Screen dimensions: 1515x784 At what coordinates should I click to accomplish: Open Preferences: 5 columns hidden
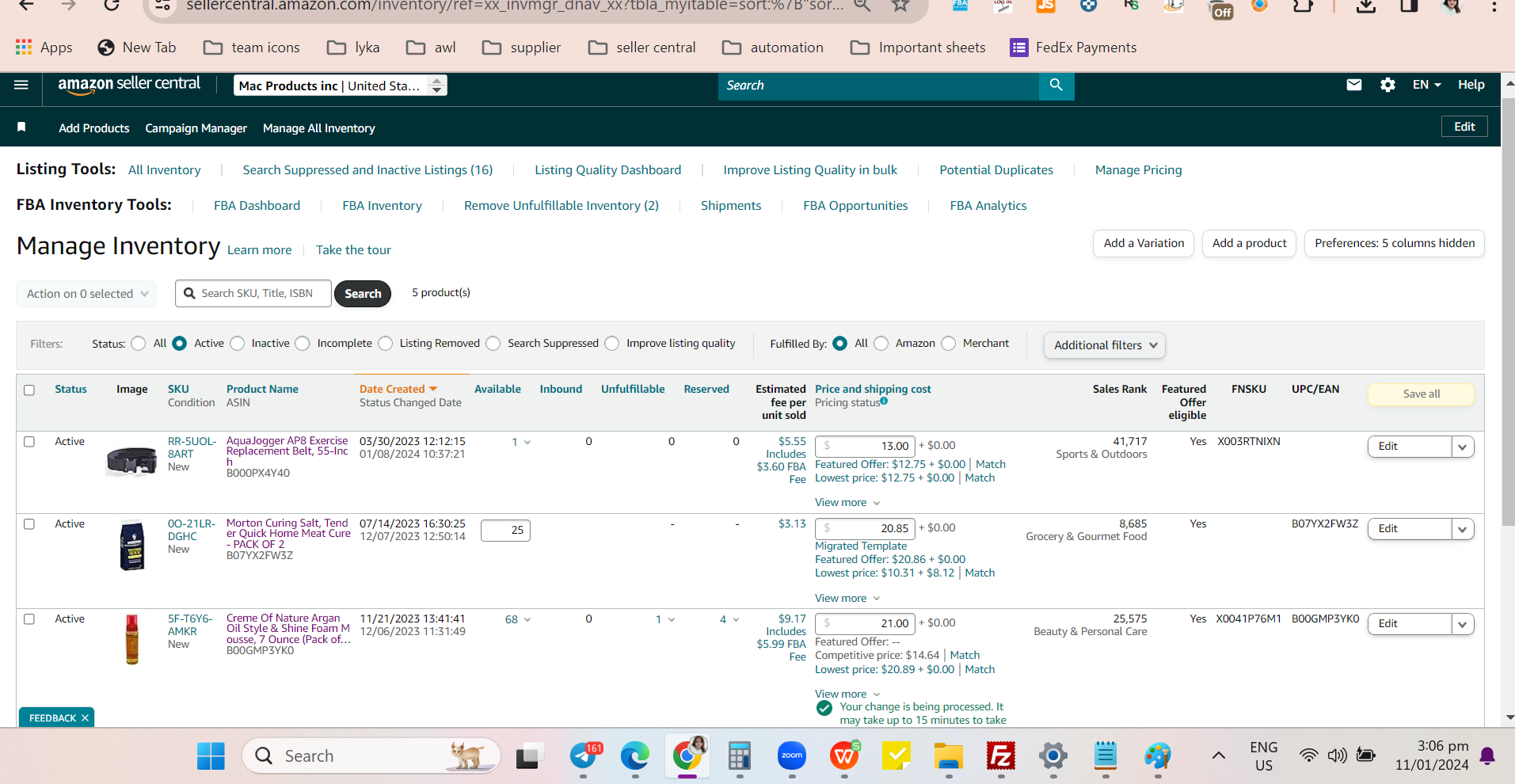[x=1394, y=244]
